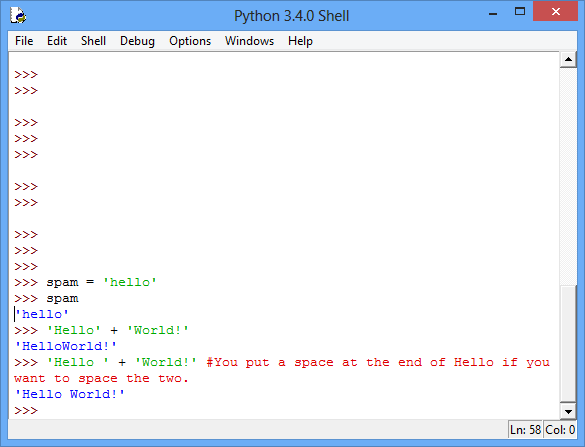This screenshot has width=585, height=447.
Task: Minimize the Python Shell window
Action: tap(493, 14)
